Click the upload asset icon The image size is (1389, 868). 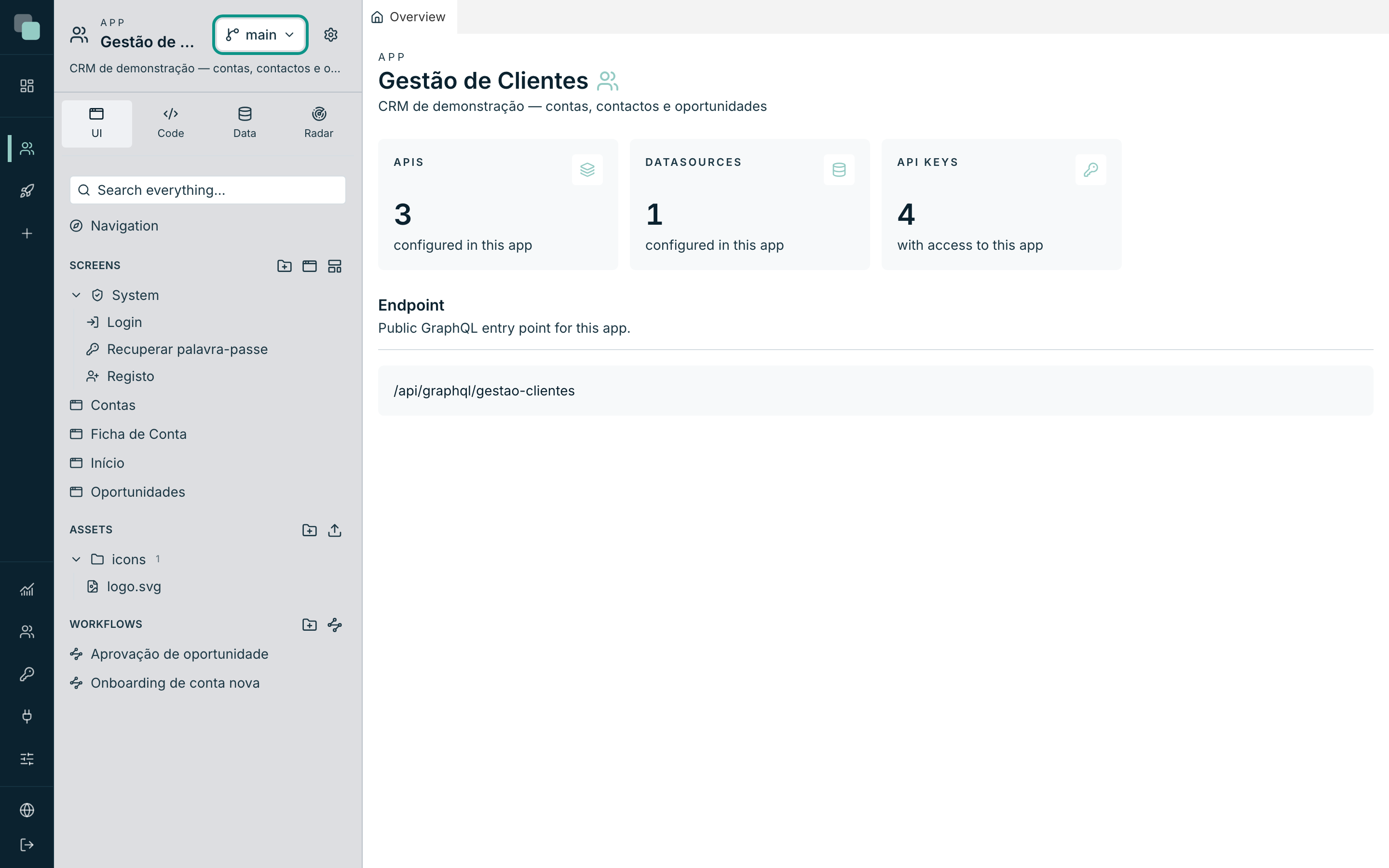(335, 530)
